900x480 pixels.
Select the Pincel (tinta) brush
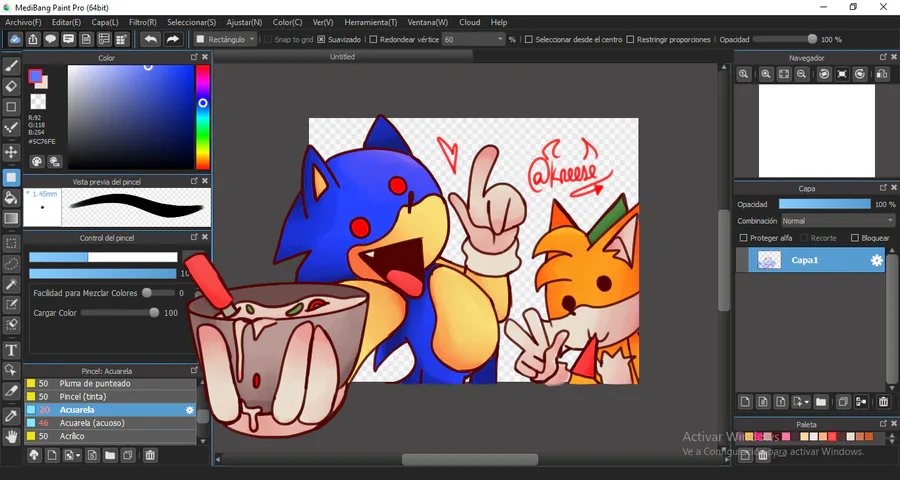pyautogui.click(x=110, y=397)
